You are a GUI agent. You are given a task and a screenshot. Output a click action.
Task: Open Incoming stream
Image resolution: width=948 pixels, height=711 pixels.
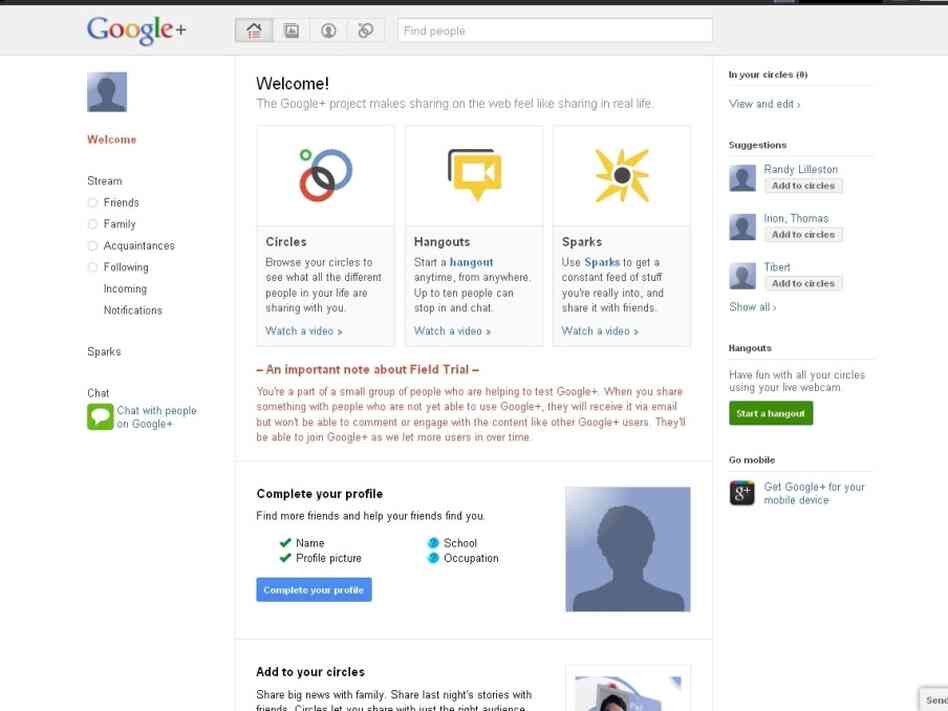pos(125,289)
